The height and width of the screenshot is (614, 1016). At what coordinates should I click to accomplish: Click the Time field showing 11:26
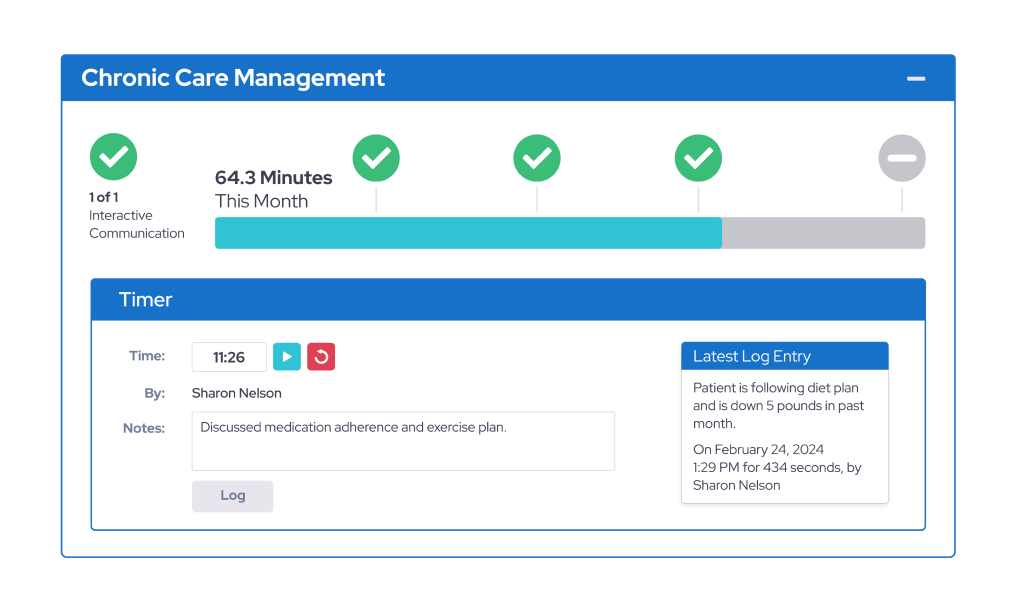[x=229, y=357]
